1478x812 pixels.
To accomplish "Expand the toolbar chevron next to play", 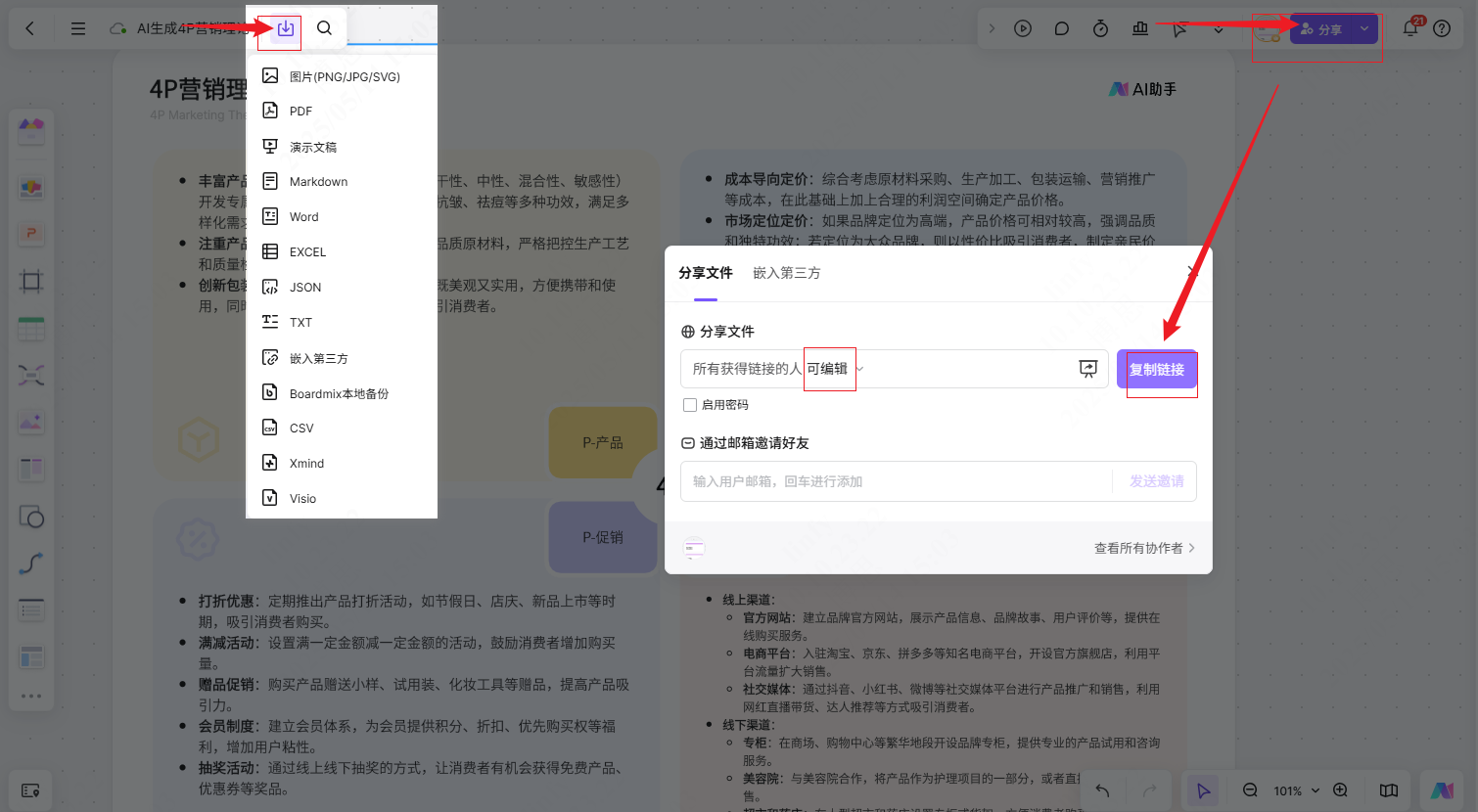I will [x=992, y=28].
